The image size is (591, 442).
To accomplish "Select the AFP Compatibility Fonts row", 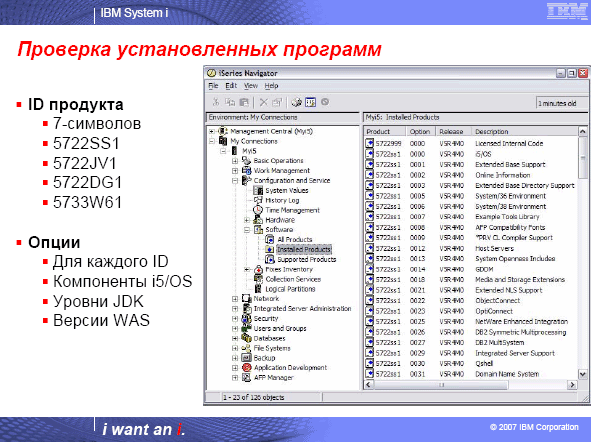I will point(471,227).
